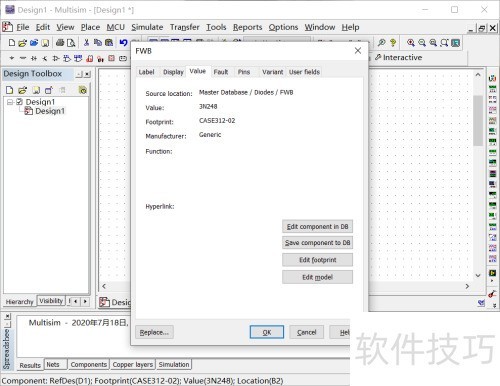Click the Cut scissors icon

86,42
